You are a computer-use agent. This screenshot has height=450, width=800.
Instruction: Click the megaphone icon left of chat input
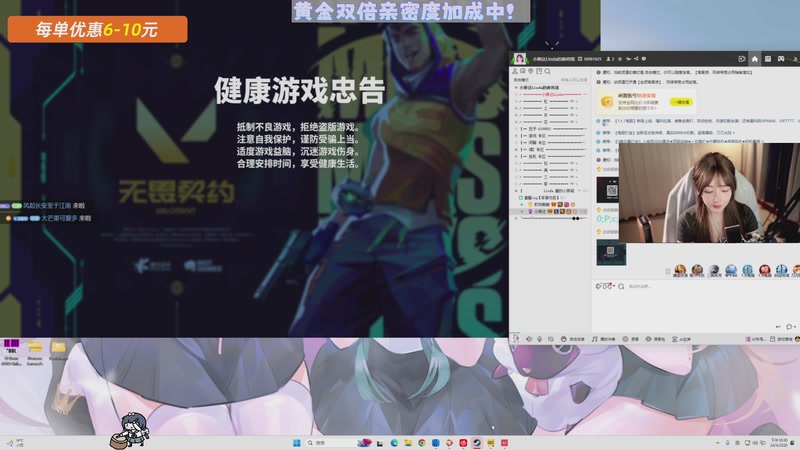click(598, 286)
